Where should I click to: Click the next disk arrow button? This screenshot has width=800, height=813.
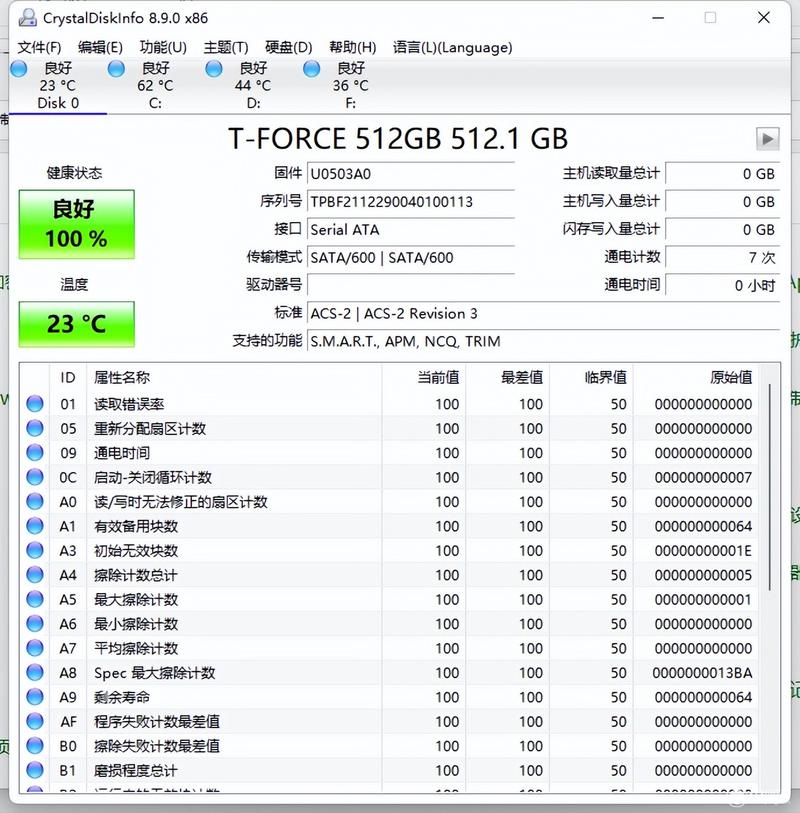click(x=767, y=139)
